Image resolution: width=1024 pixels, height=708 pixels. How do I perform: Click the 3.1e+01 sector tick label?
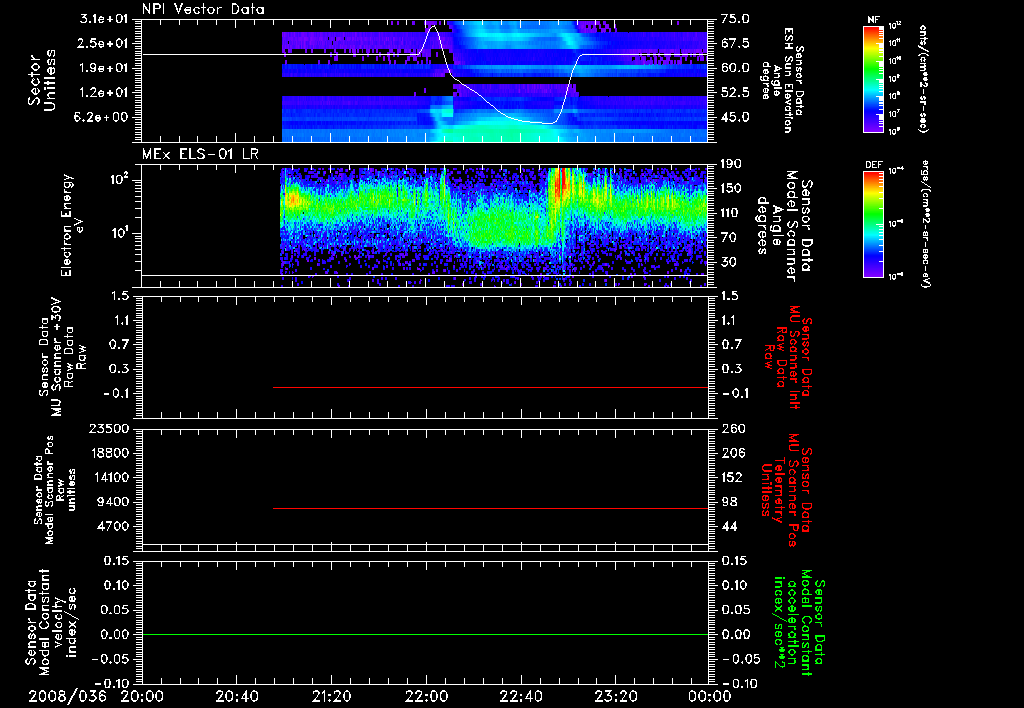click(105, 19)
